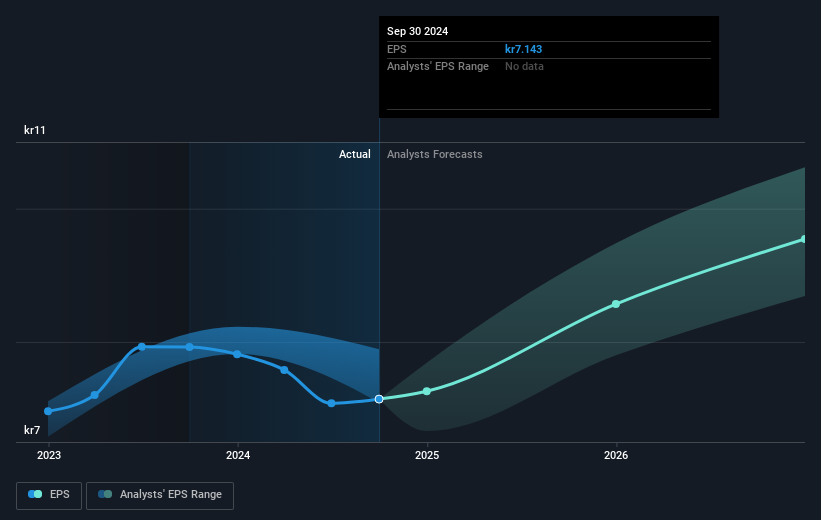Click the kr7 y-axis label
Screen dimensions: 821x520
click(32, 430)
